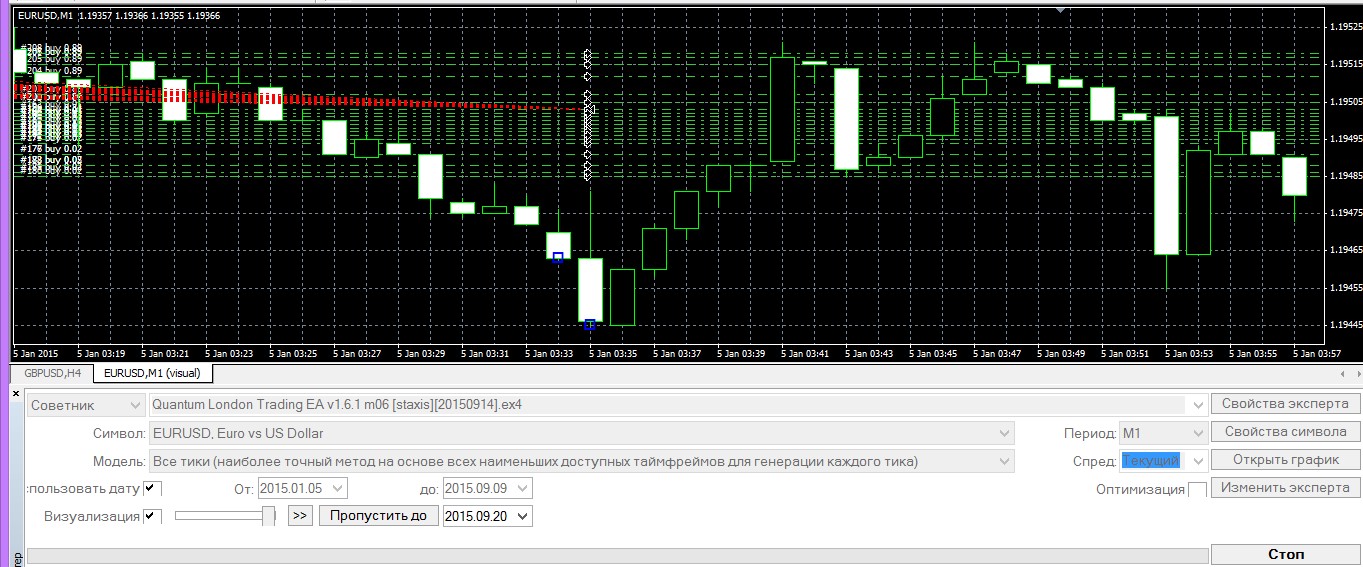
Task: Open the Спред dropdown arrow
Action: [1198, 460]
